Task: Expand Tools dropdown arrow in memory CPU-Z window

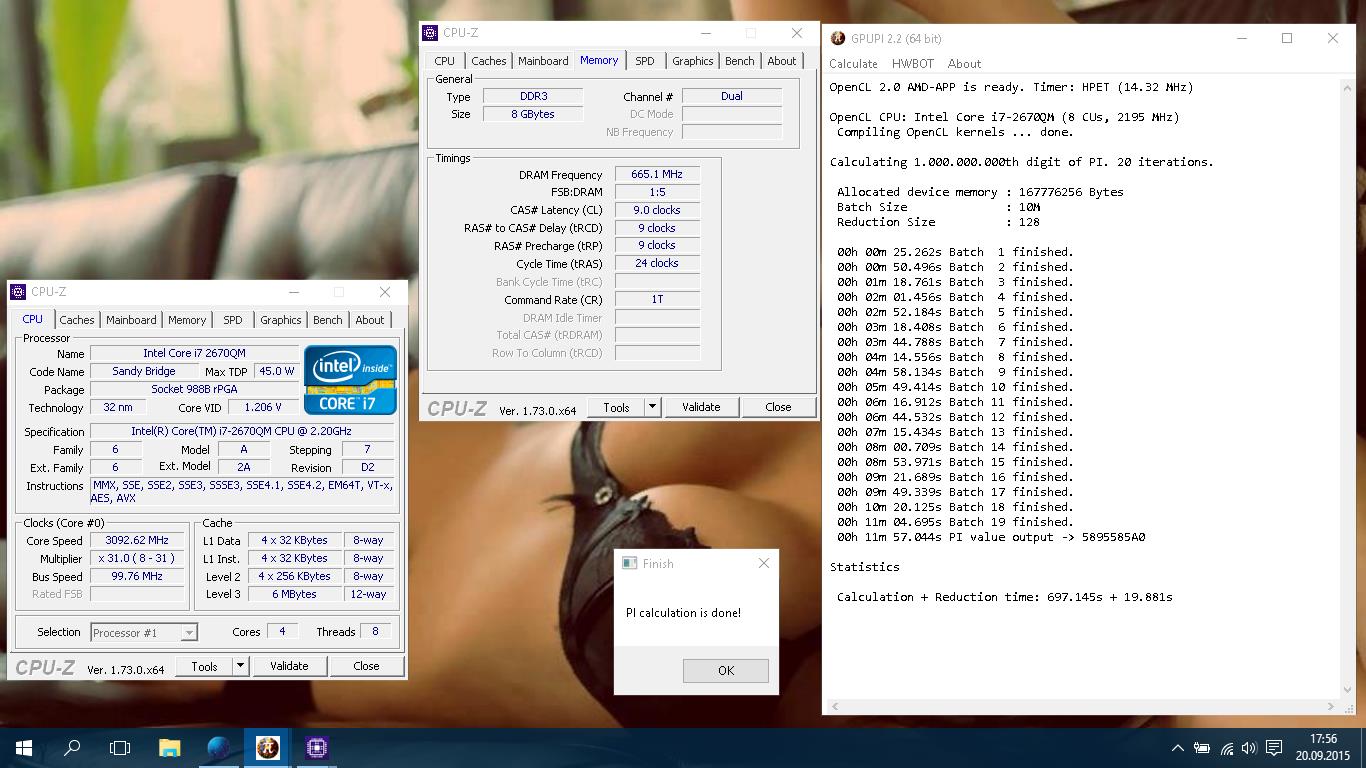Action: coord(652,407)
